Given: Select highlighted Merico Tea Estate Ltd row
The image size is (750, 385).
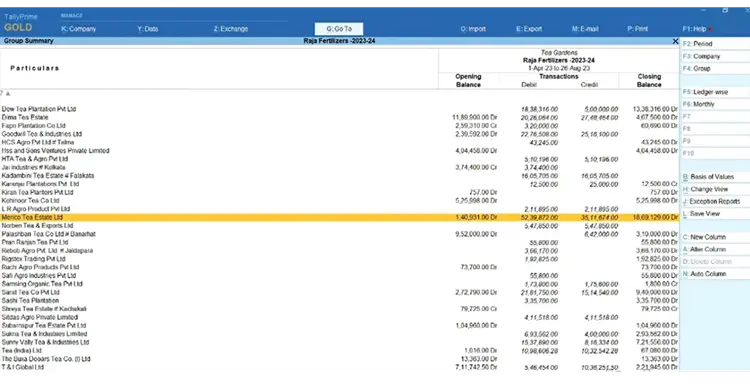Looking at the screenshot, I should coord(339,218).
